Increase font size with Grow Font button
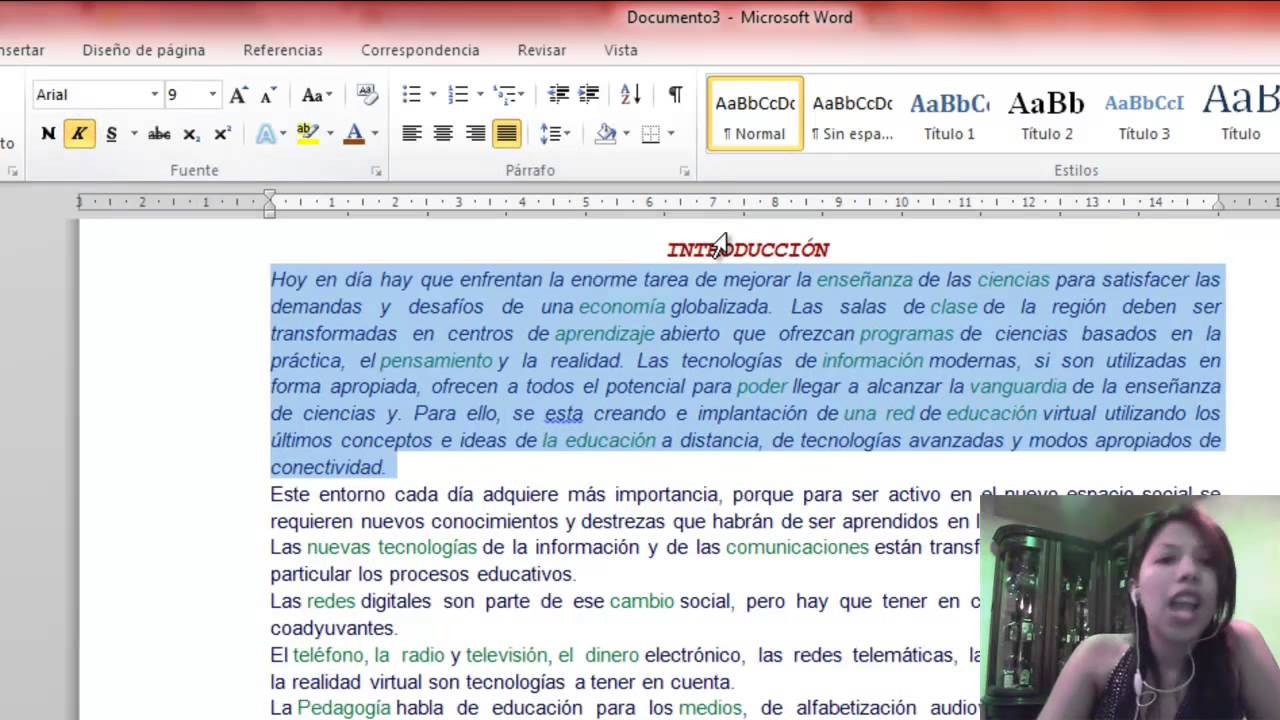The height and width of the screenshot is (720, 1280). (237, 95)
